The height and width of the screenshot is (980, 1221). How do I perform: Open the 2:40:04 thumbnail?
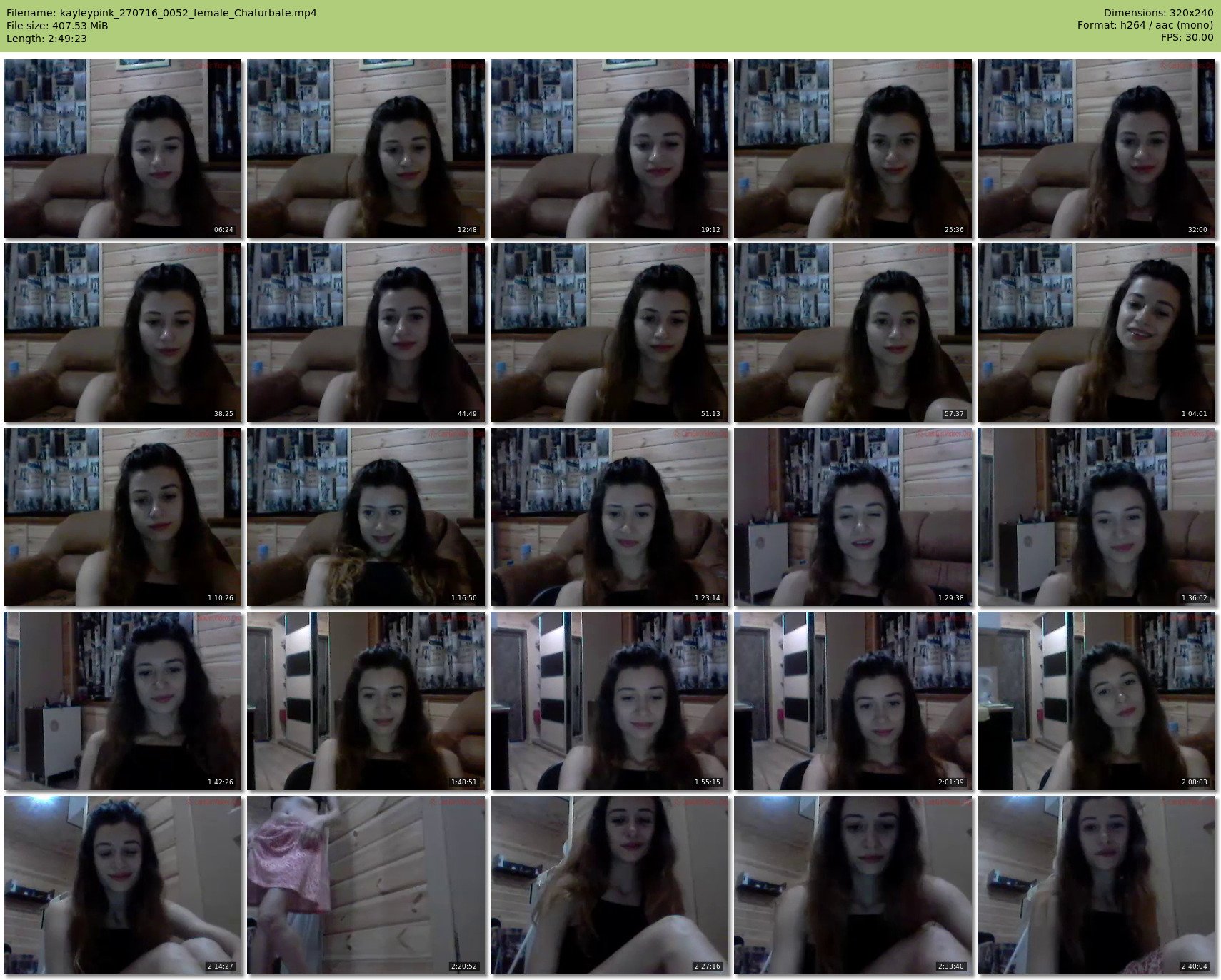1097,885
